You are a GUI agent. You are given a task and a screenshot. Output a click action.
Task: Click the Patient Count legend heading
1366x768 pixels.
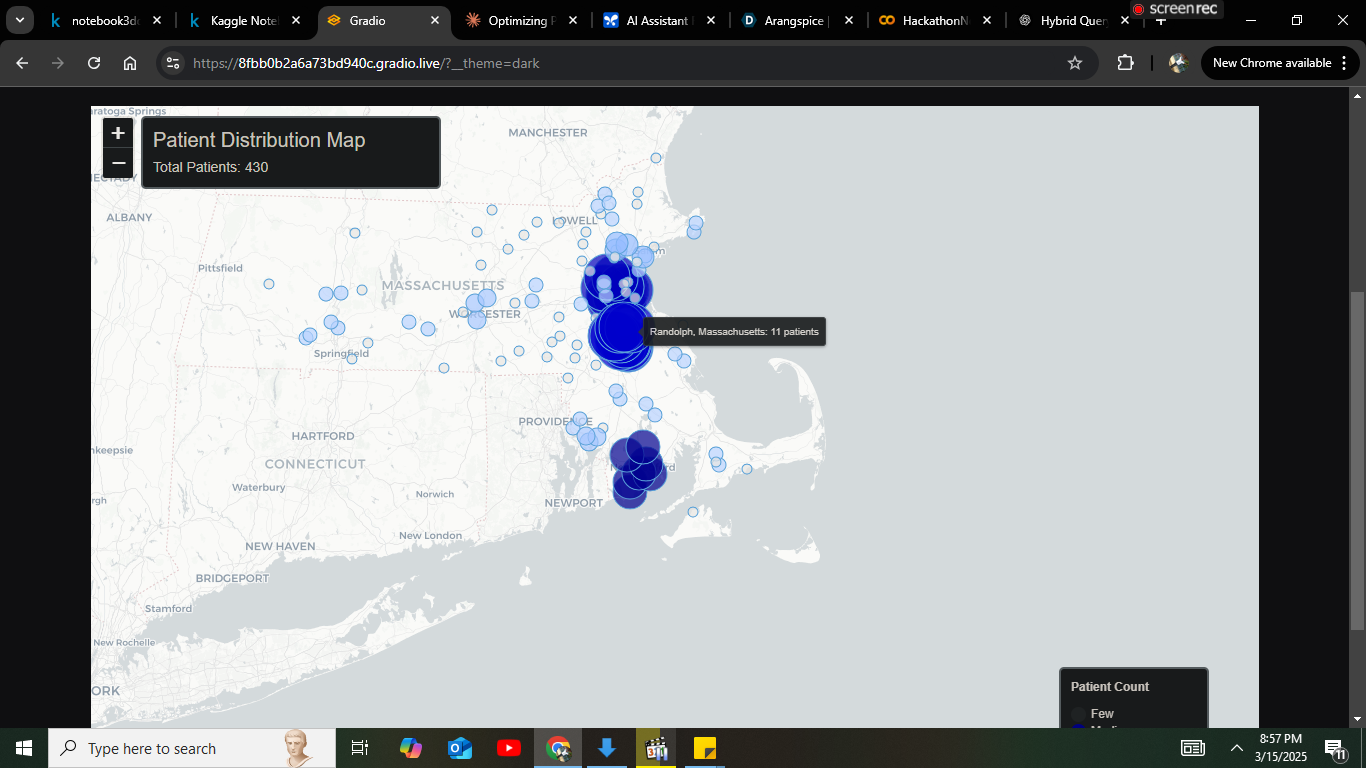[1110, 687]
